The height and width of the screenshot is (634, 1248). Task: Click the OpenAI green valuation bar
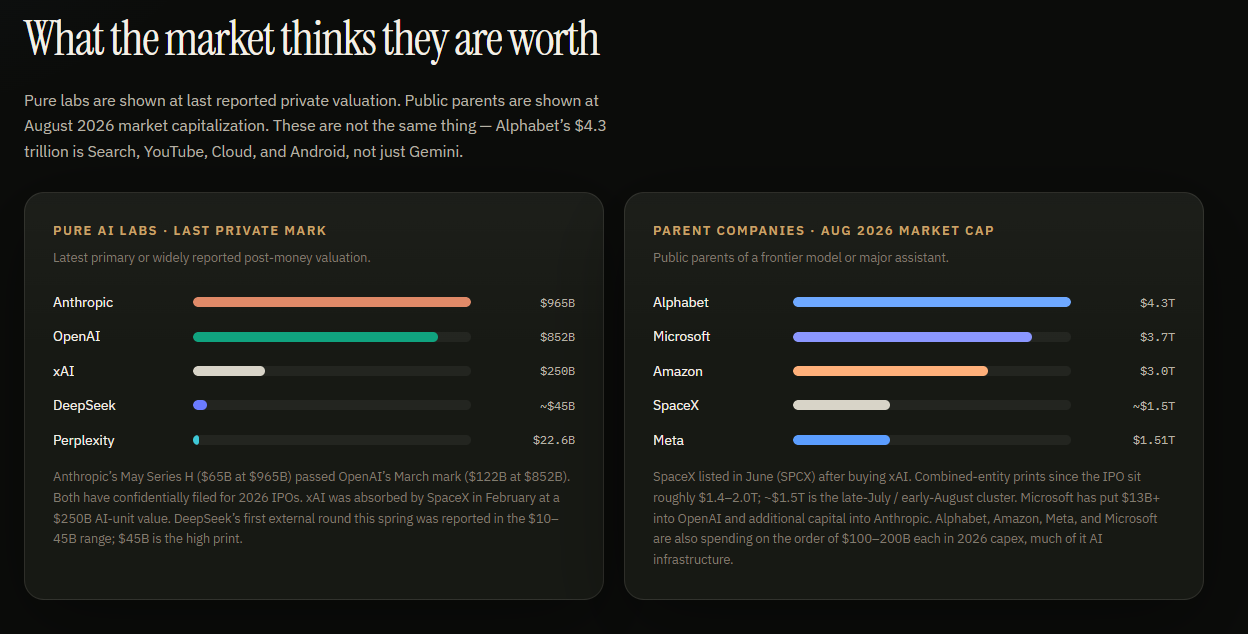pos(315,337)
